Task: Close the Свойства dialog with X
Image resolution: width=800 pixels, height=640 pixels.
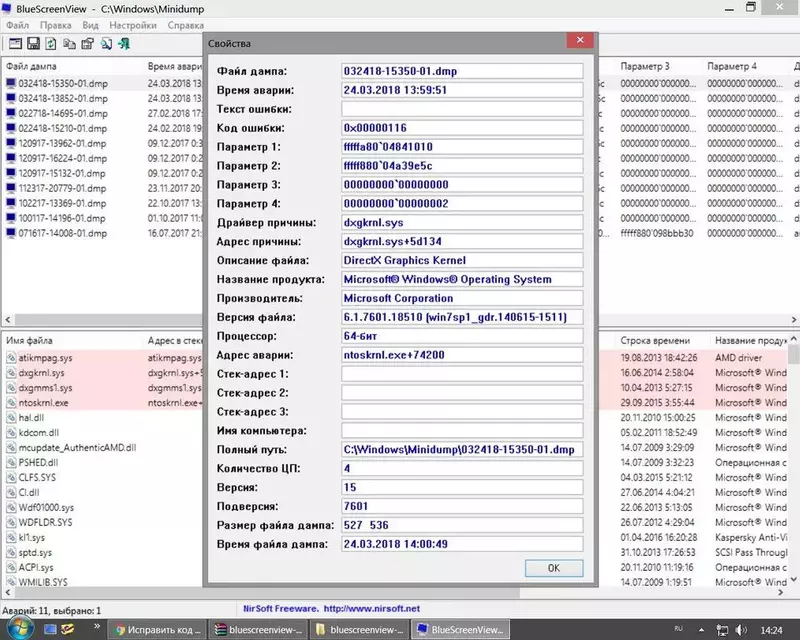Action: [x=580, y=40]
